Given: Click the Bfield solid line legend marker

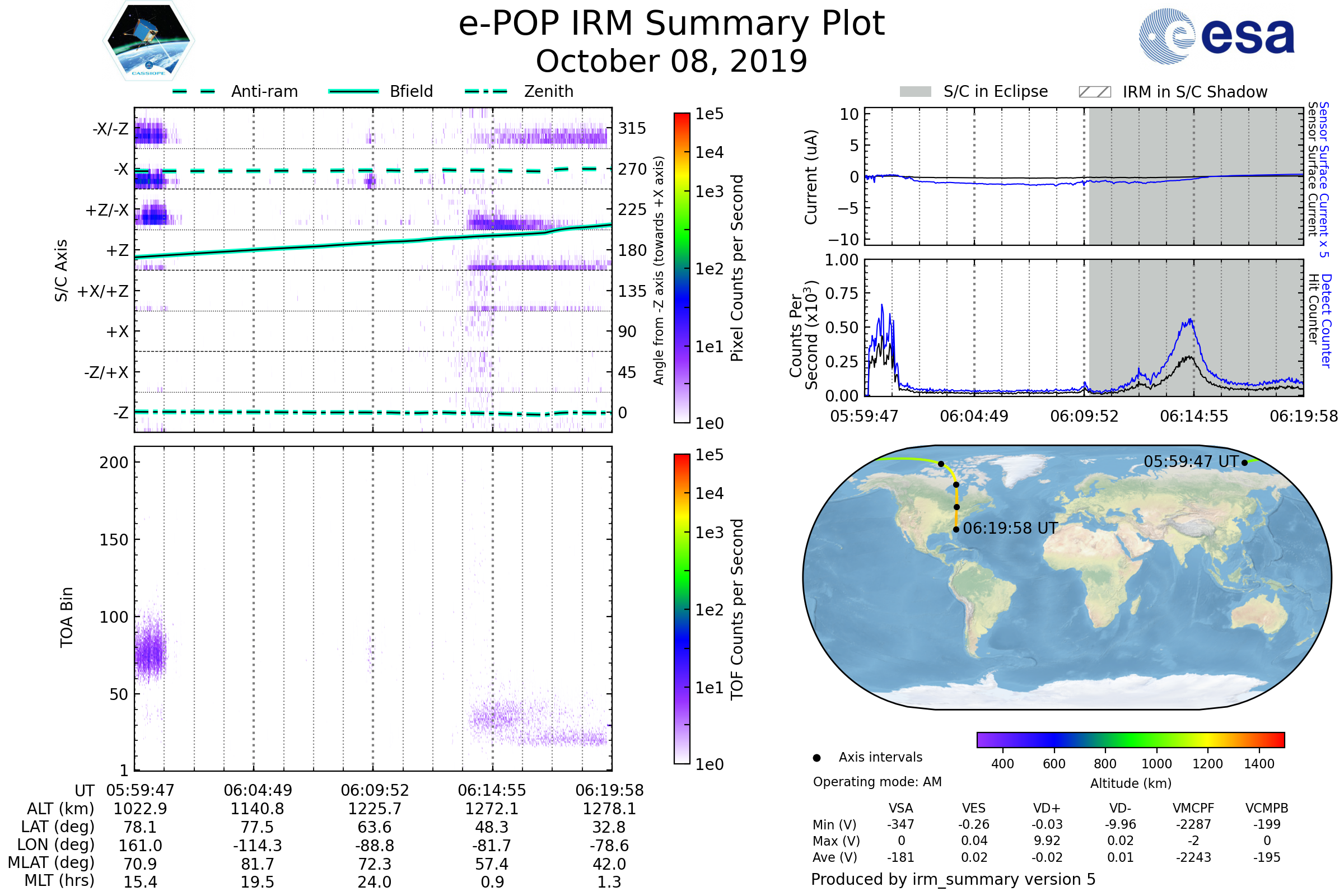Looking at the screenshot, I should tap(353, 91).
